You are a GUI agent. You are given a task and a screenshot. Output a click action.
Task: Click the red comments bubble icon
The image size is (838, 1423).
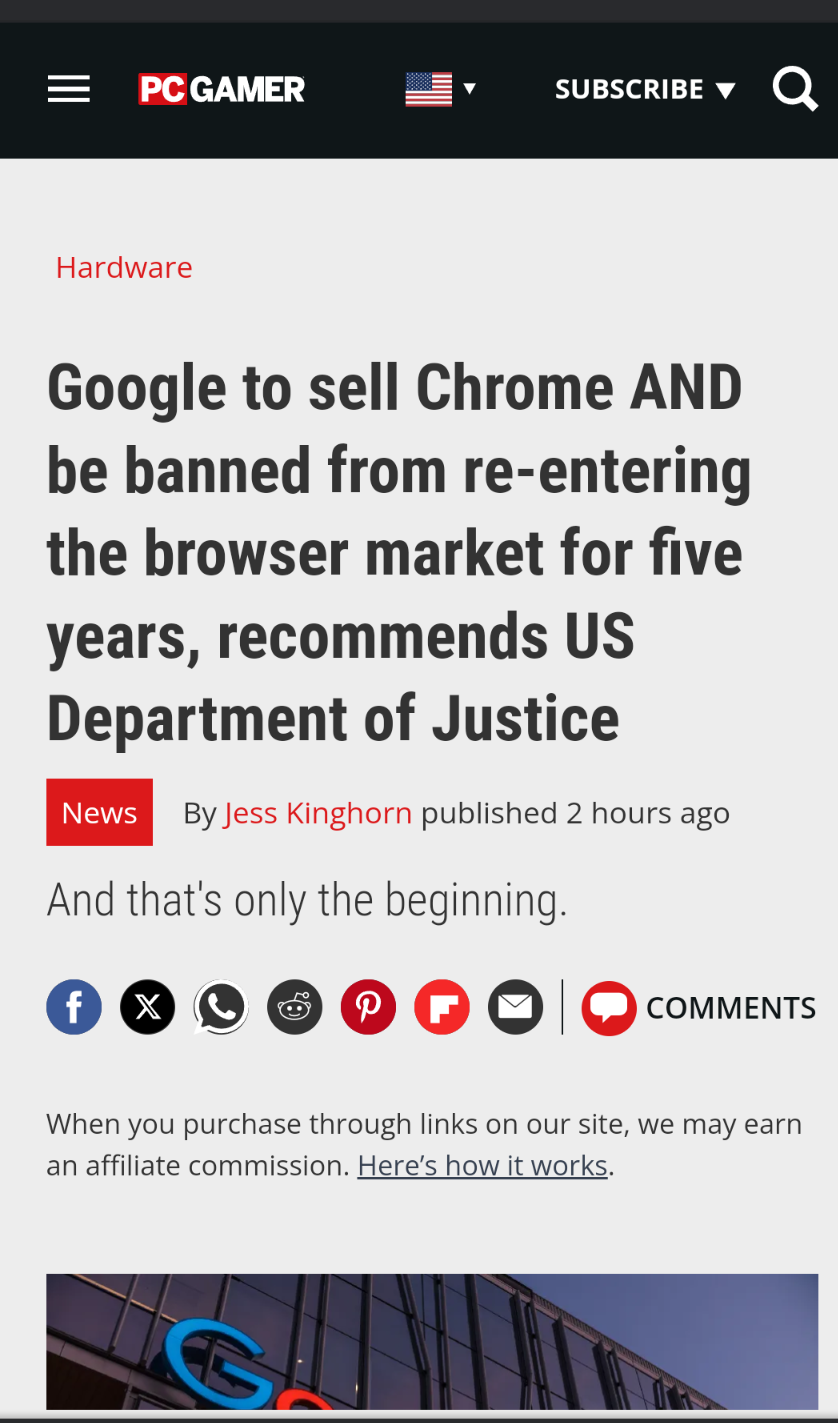coord(609,1007)
